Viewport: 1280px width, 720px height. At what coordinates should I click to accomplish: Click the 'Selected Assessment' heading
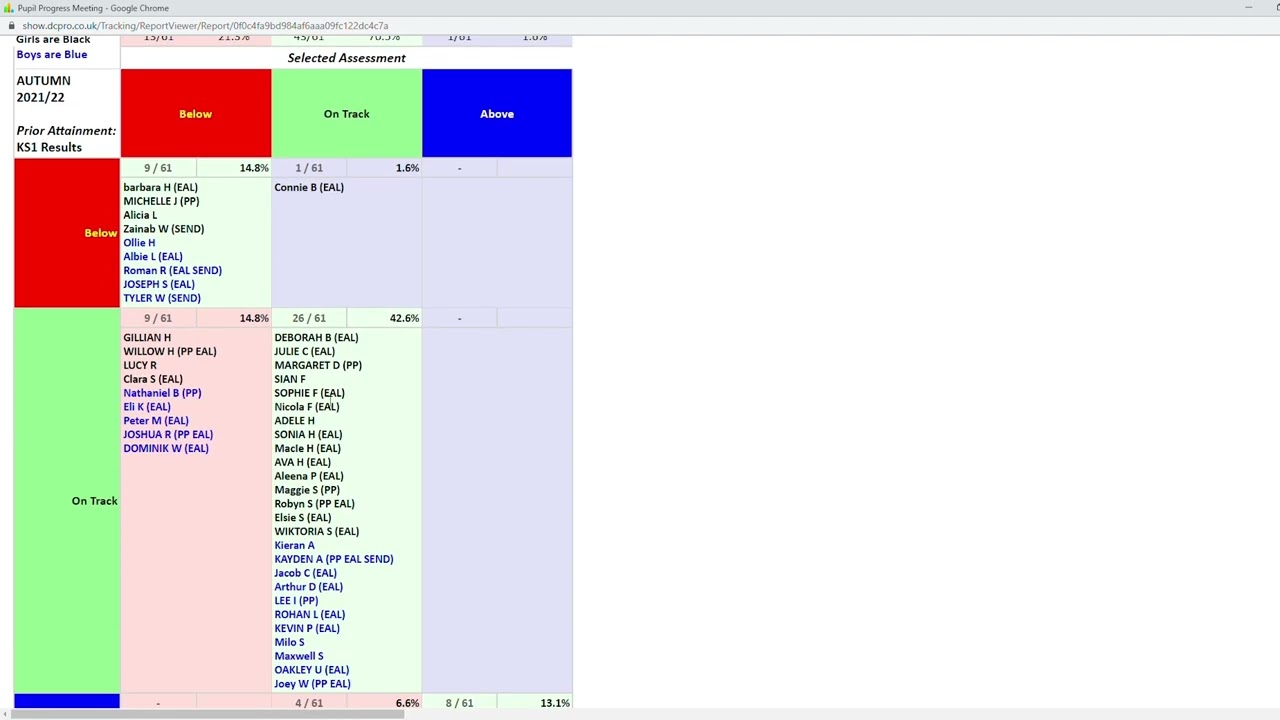pos(347,58)
